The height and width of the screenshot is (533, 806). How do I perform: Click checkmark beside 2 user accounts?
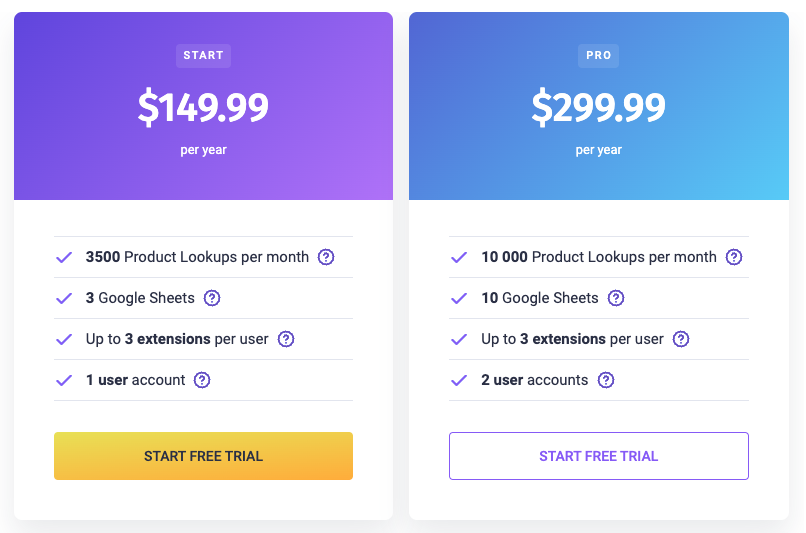460,380
